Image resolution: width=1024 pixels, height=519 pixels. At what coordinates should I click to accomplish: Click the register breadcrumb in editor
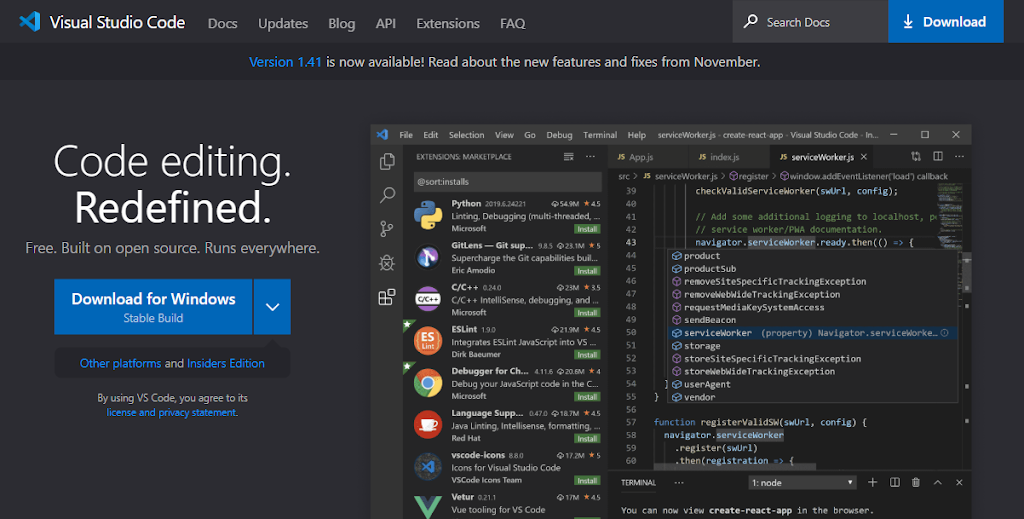[x=748, y=176]
